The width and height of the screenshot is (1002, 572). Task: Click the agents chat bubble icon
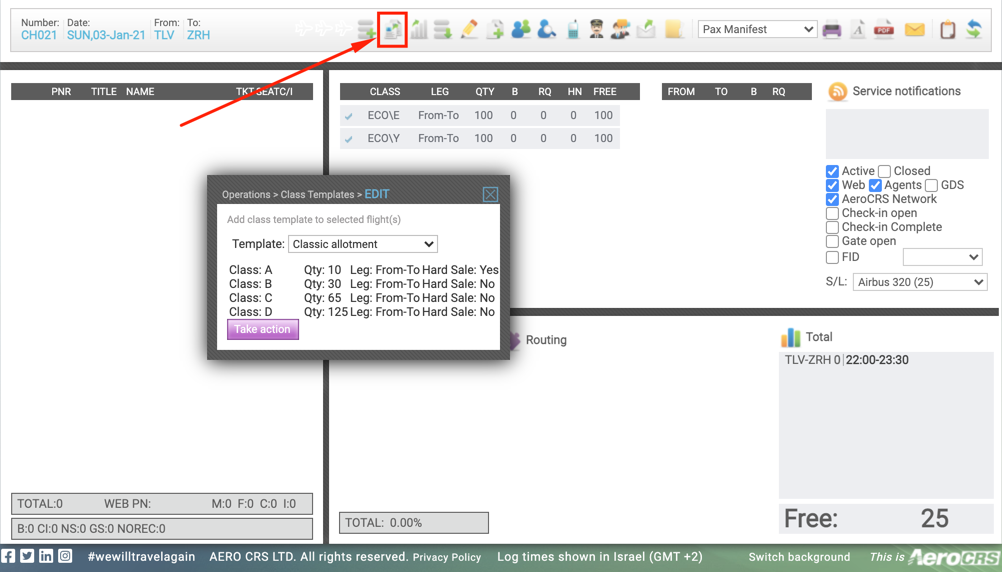[x=620, y=29]
